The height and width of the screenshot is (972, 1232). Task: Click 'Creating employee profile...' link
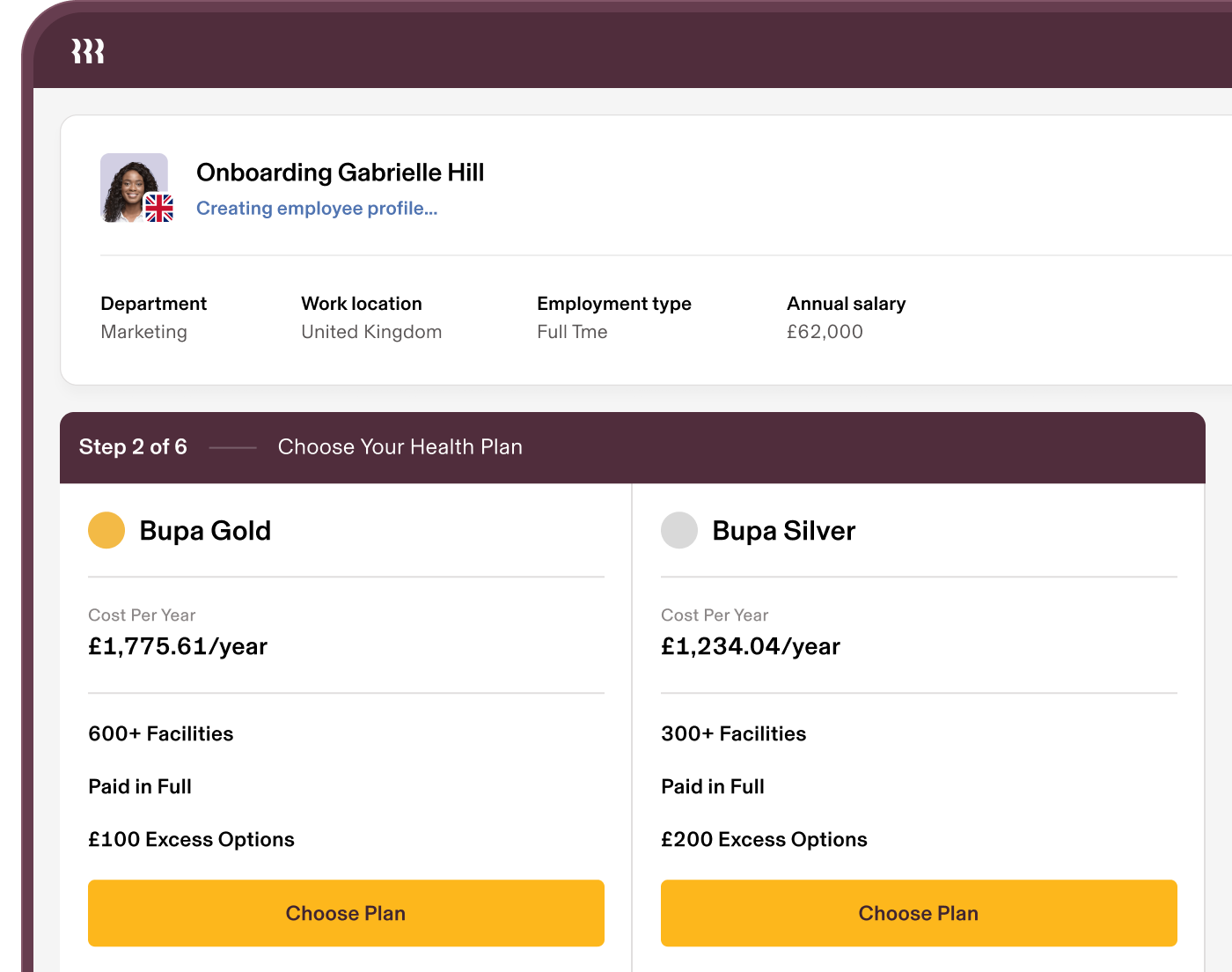point(317,209)
